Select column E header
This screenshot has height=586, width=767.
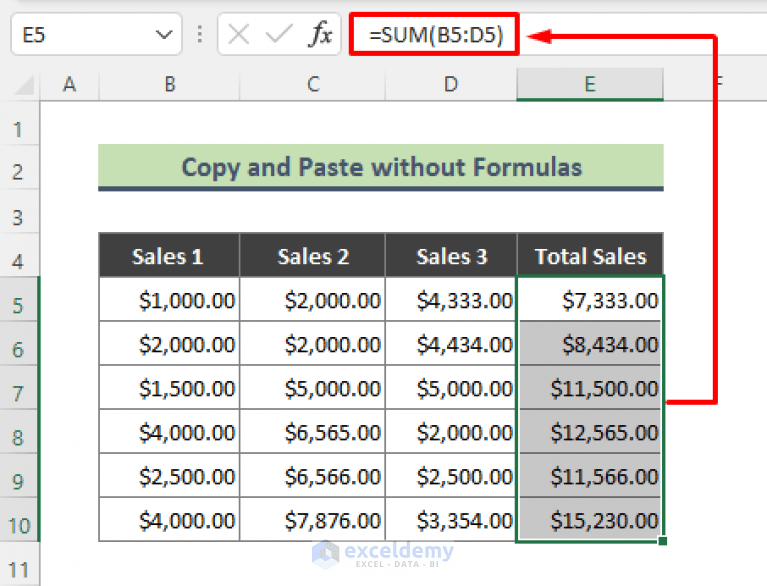[x=590, y=84]
